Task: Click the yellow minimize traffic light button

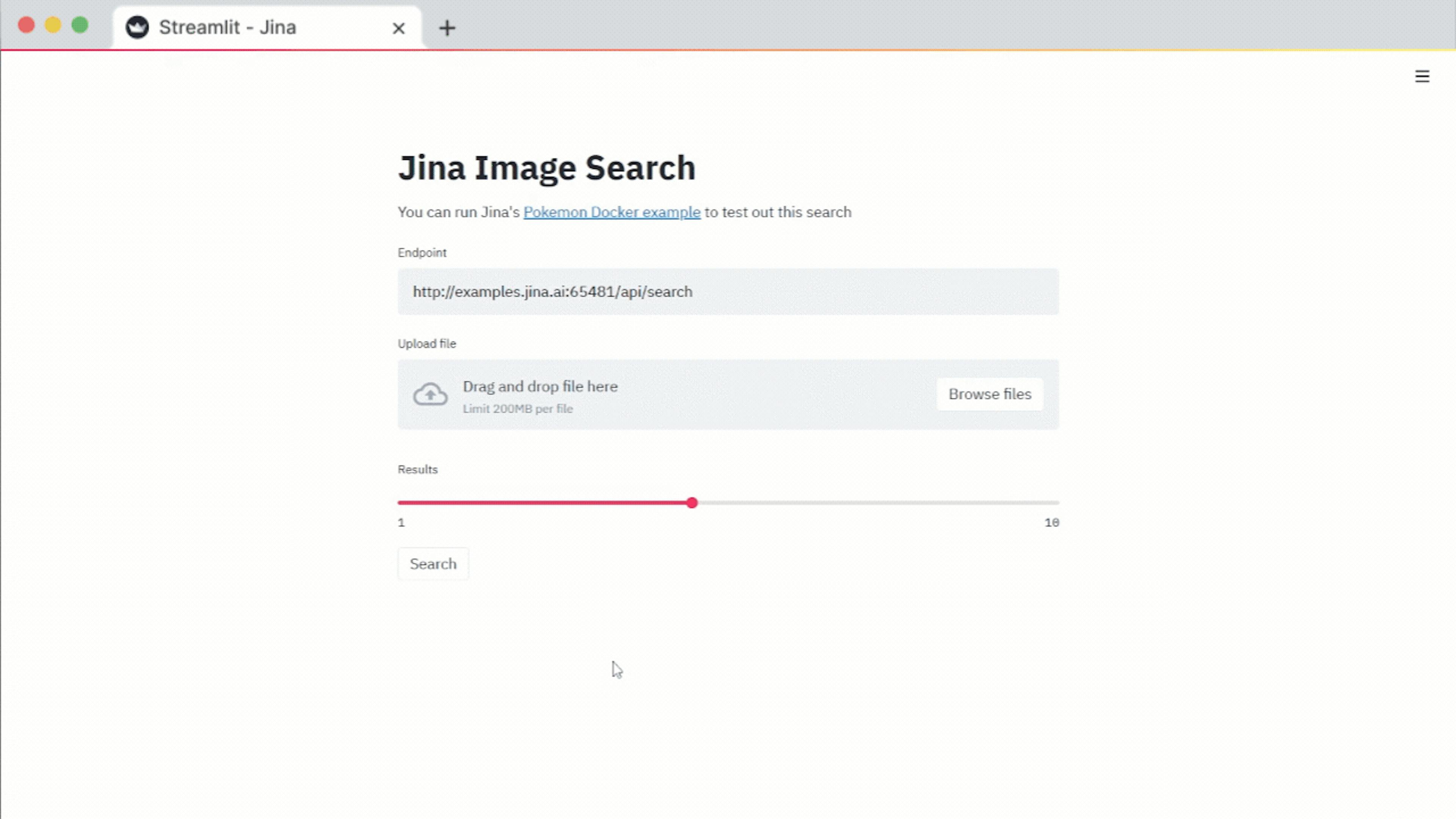Action: (53, 25)
